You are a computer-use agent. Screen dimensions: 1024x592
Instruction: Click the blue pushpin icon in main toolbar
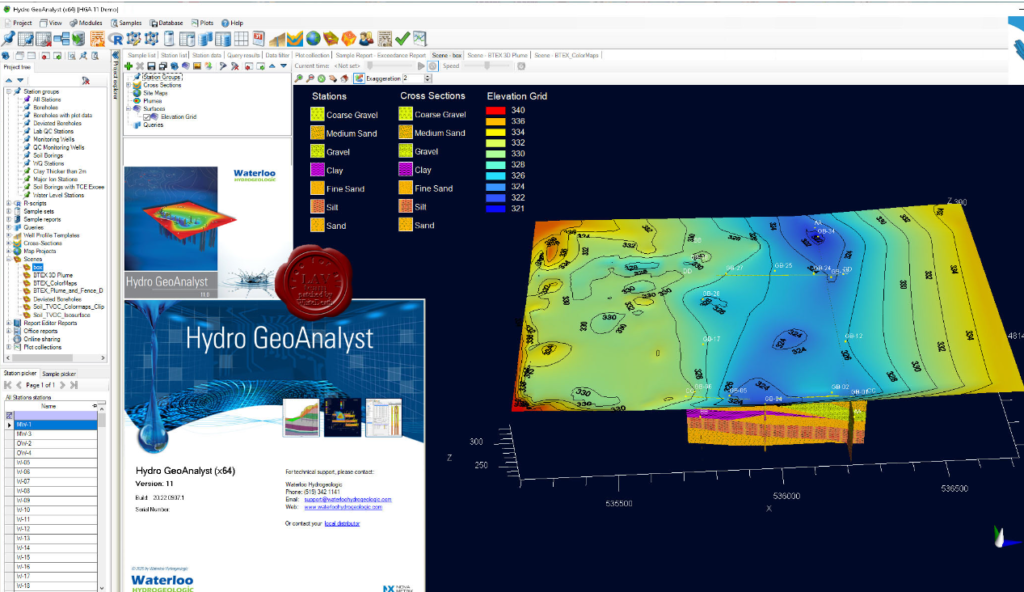tap(8, 39)
